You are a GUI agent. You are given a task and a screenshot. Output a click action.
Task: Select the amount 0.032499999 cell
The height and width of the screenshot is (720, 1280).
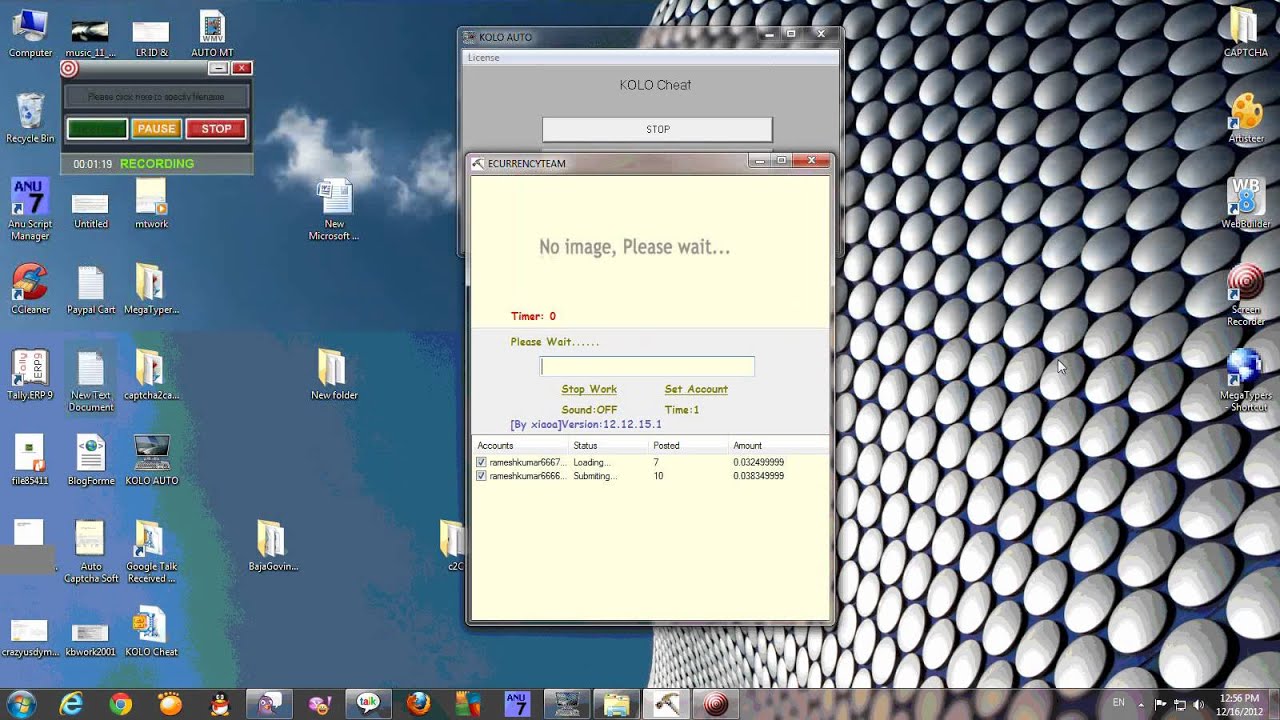(x=758, y=463)
